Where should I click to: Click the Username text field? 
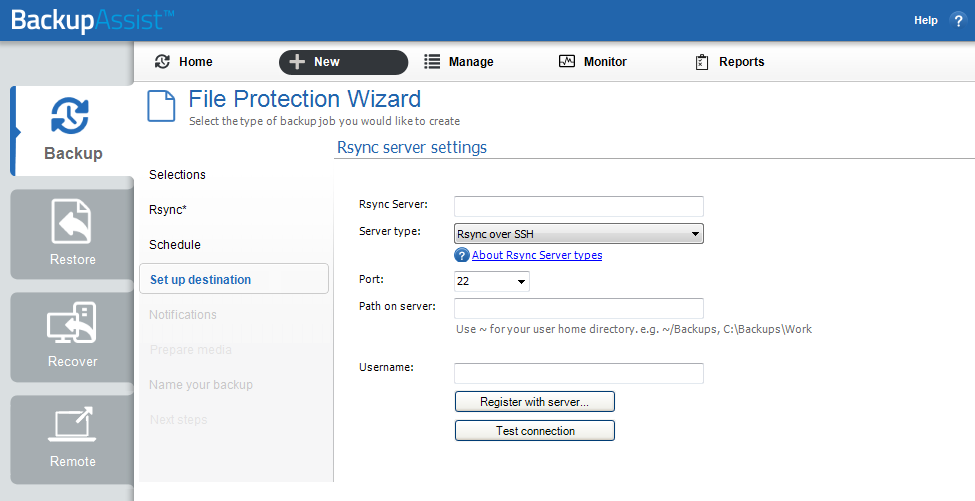click(579, 374)
